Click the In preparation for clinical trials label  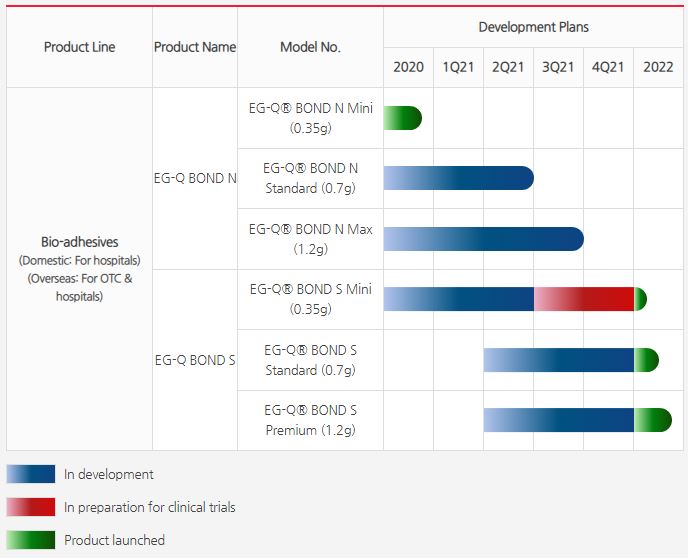pos(150,507)
